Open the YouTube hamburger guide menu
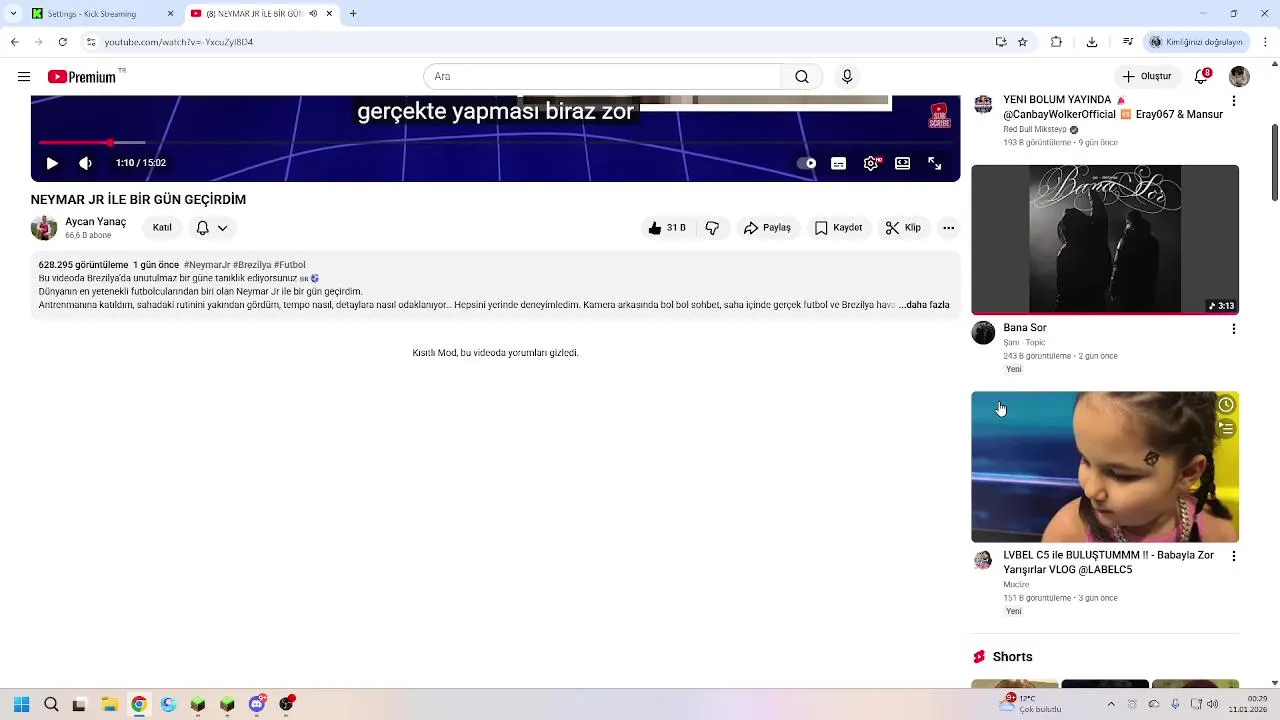The height and width of the screenshot is (720, 1280). (x=24, y=77)
